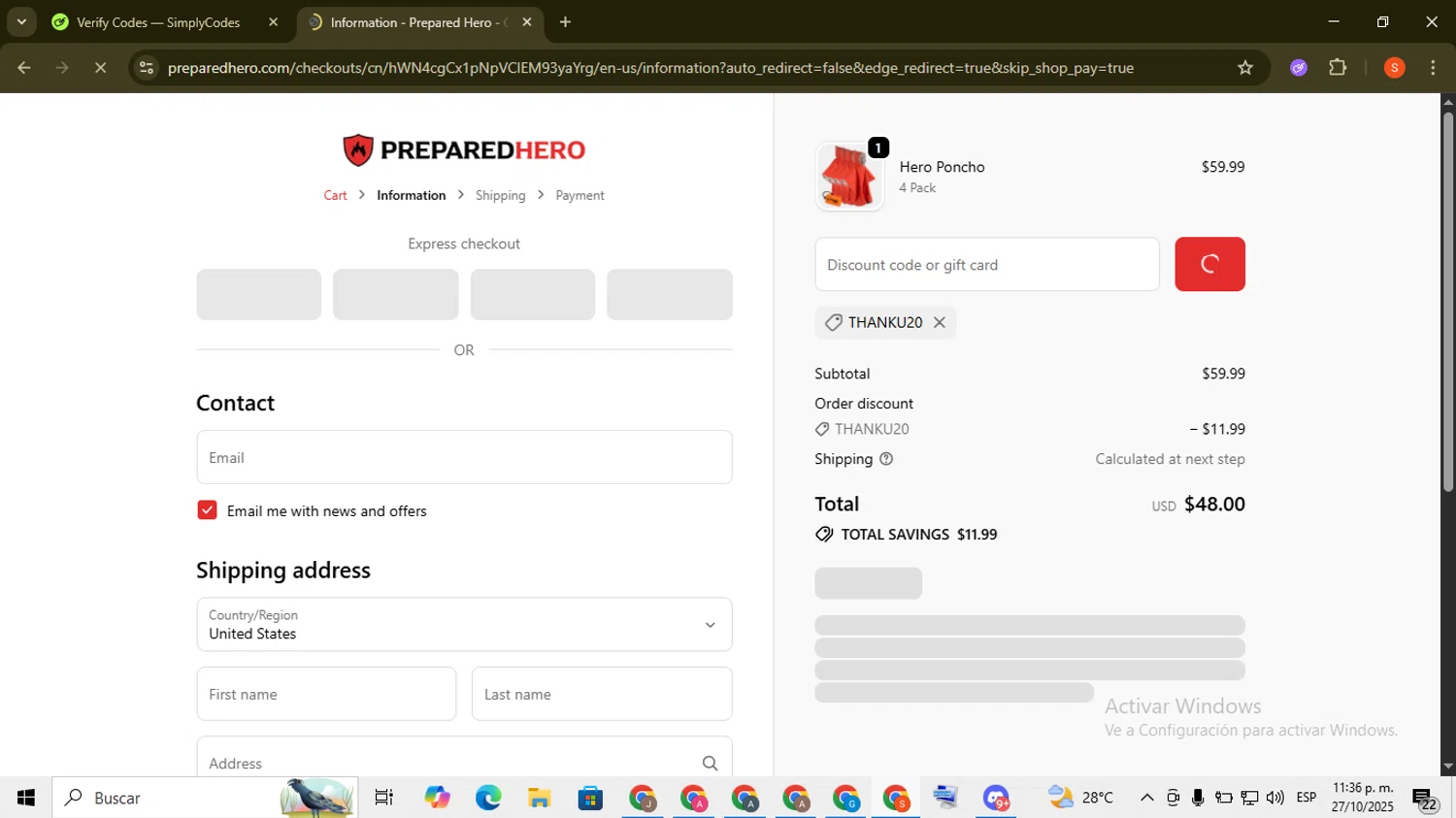Click the network icon in system tray
The image size is (1456, 818).
pyautogui.click(x=1249, y=798)
